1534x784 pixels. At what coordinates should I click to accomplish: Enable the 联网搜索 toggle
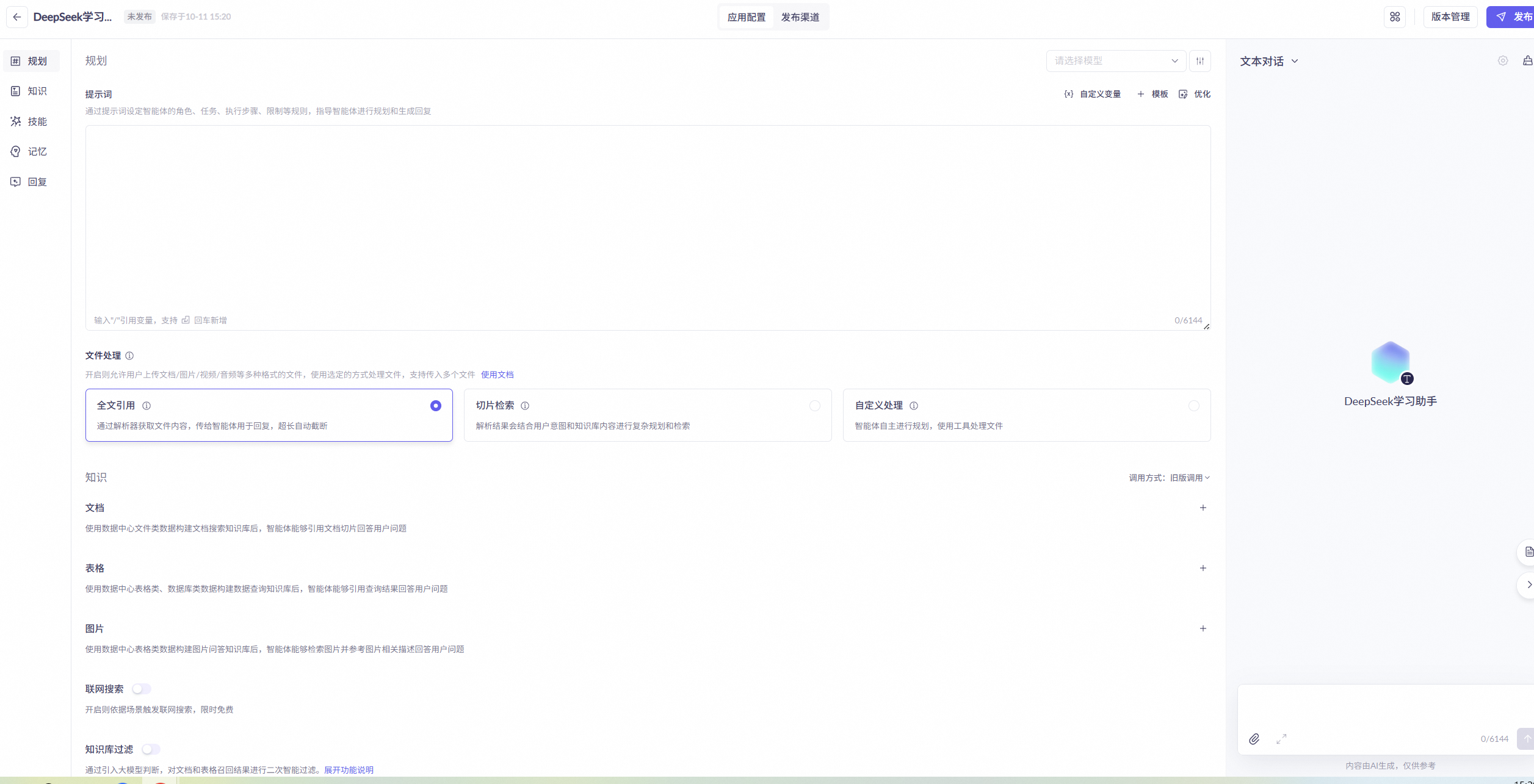click(141, 689)
